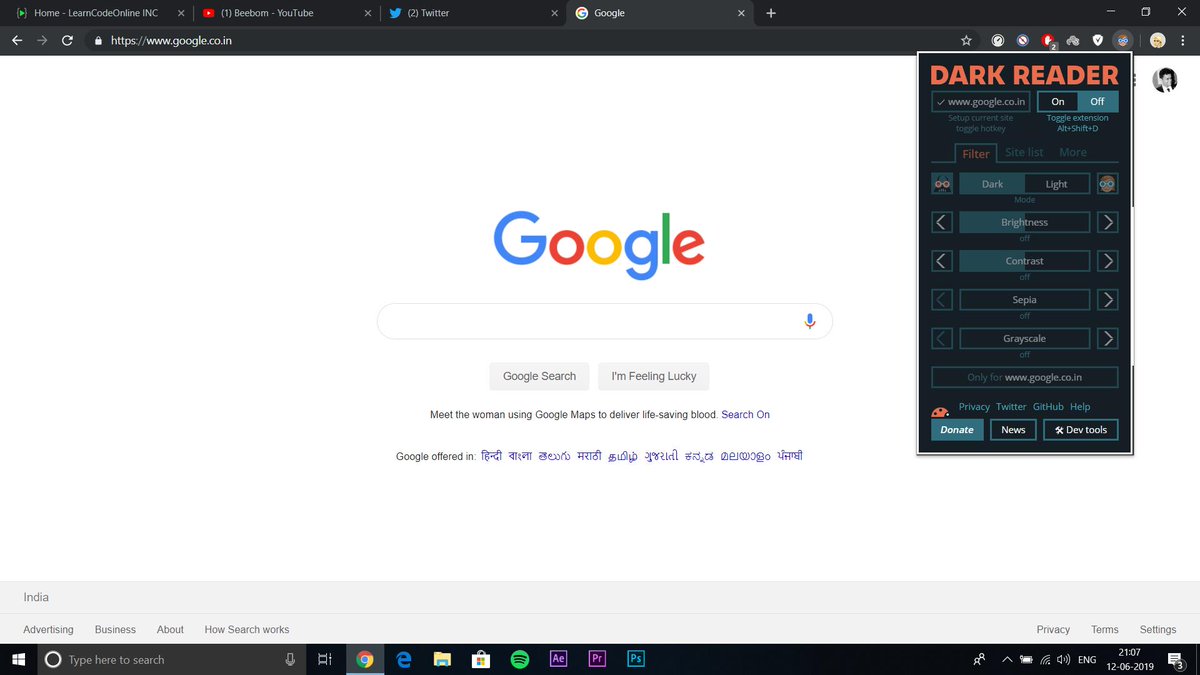Turn the Dark Reader extension Off
The image size is (1200, 675).
[x=1096, y=101]
